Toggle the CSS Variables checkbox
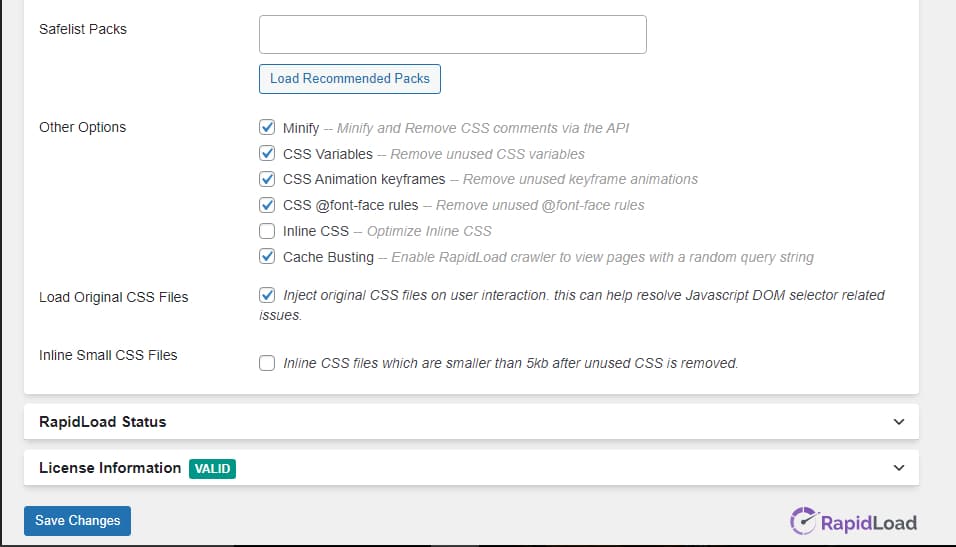This screenshot has height=547, width=956. 266,153
